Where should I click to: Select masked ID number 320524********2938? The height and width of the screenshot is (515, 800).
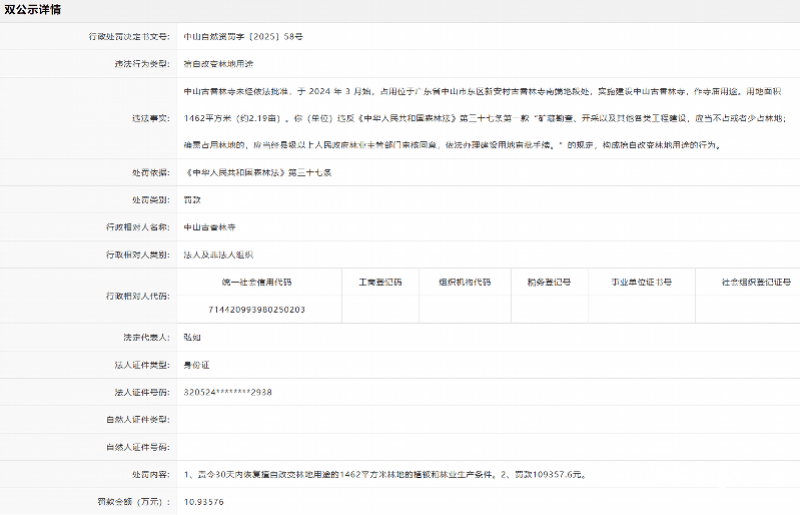point(228,393)
